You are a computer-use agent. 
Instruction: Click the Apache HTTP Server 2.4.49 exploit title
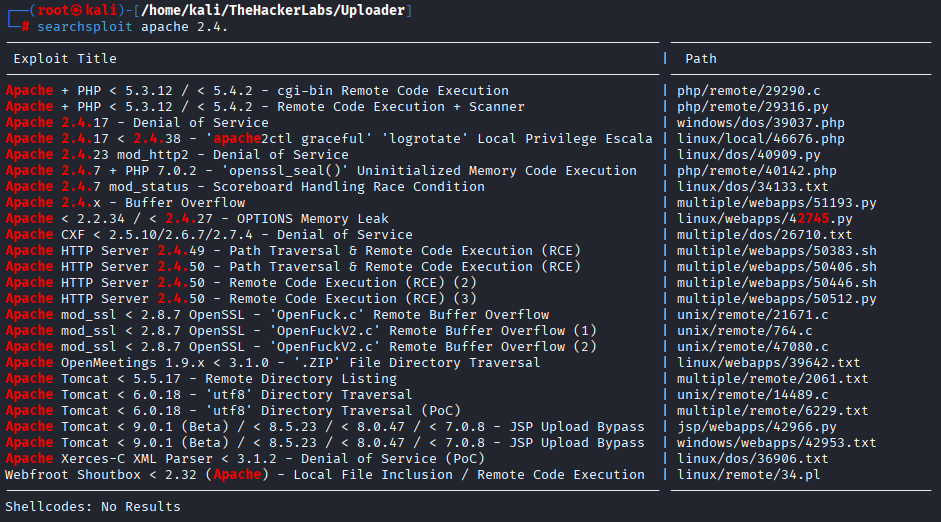[293, 251]
